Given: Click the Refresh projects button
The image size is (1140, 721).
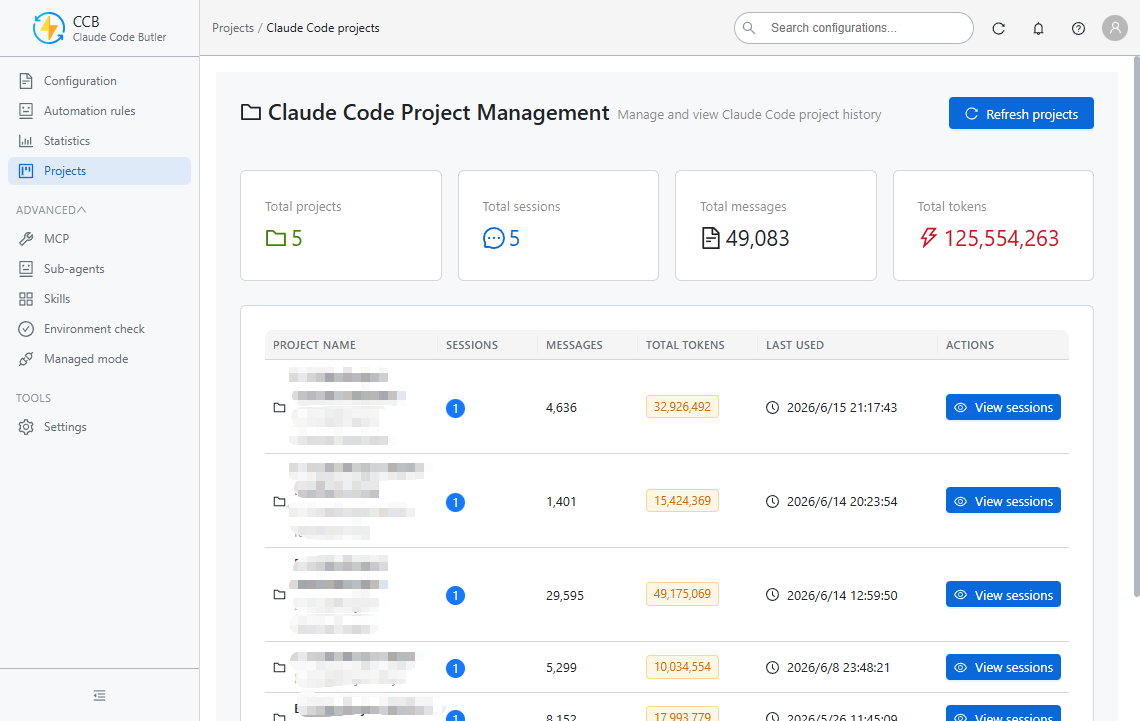Looking at the screenshot, I should click(x=1021, y=113).
